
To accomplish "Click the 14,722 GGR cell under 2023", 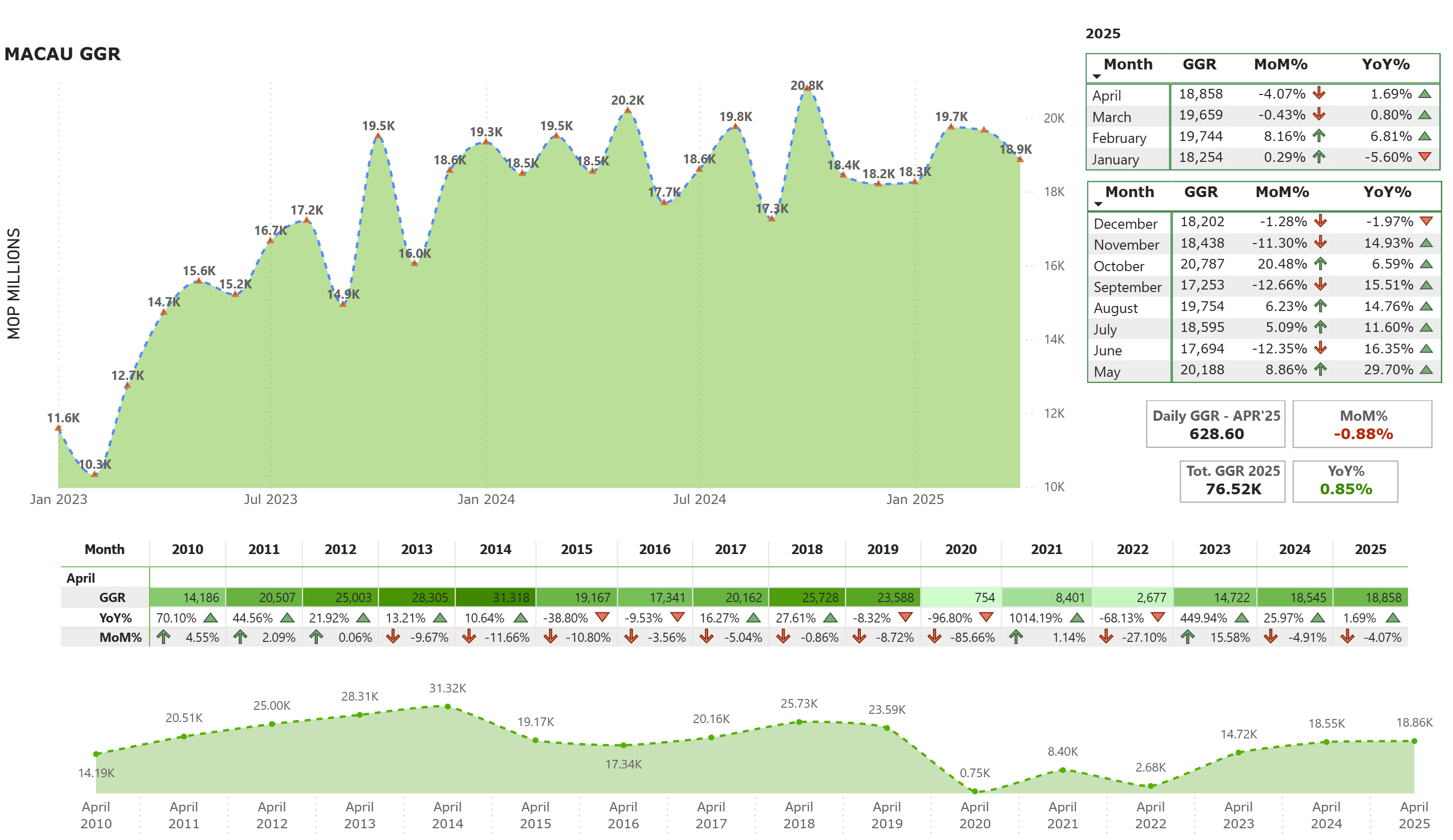I will coord(1214,597).
